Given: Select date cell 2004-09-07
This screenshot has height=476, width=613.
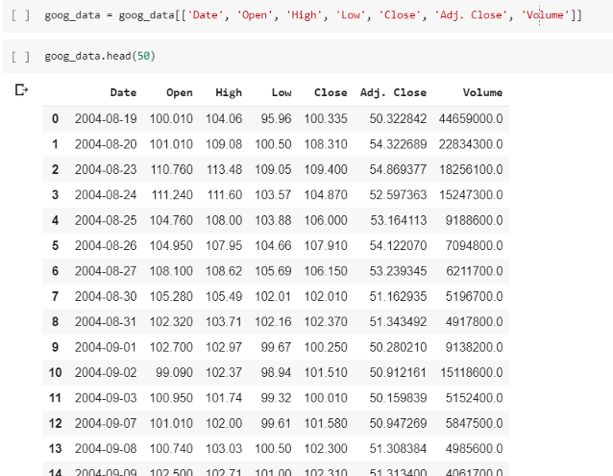Looking at the screenshot, I should pyautogui.click(x=106, y=423).
